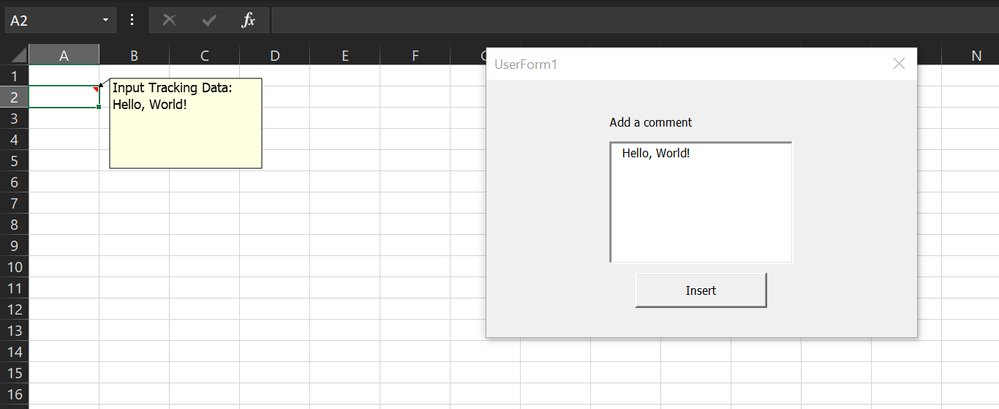
Task: Click the 'Add a comment' label
Action: click(650, 122)
